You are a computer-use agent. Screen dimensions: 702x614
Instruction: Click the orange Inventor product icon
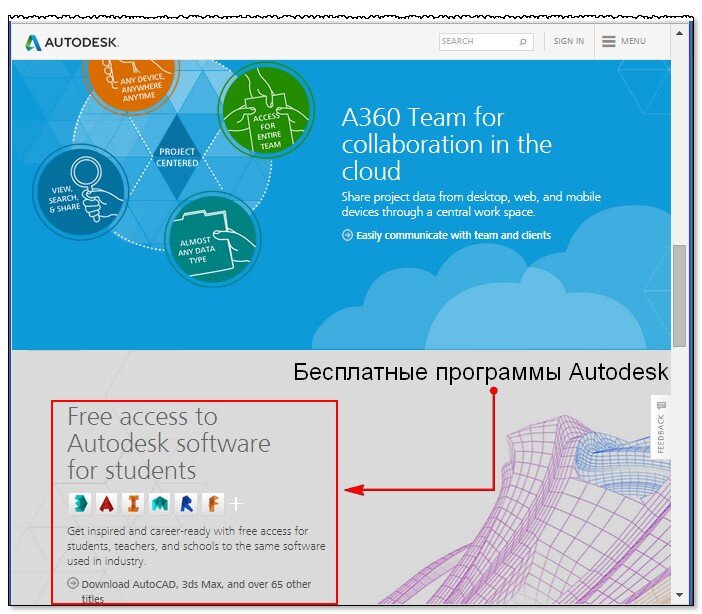coord(133,503)
